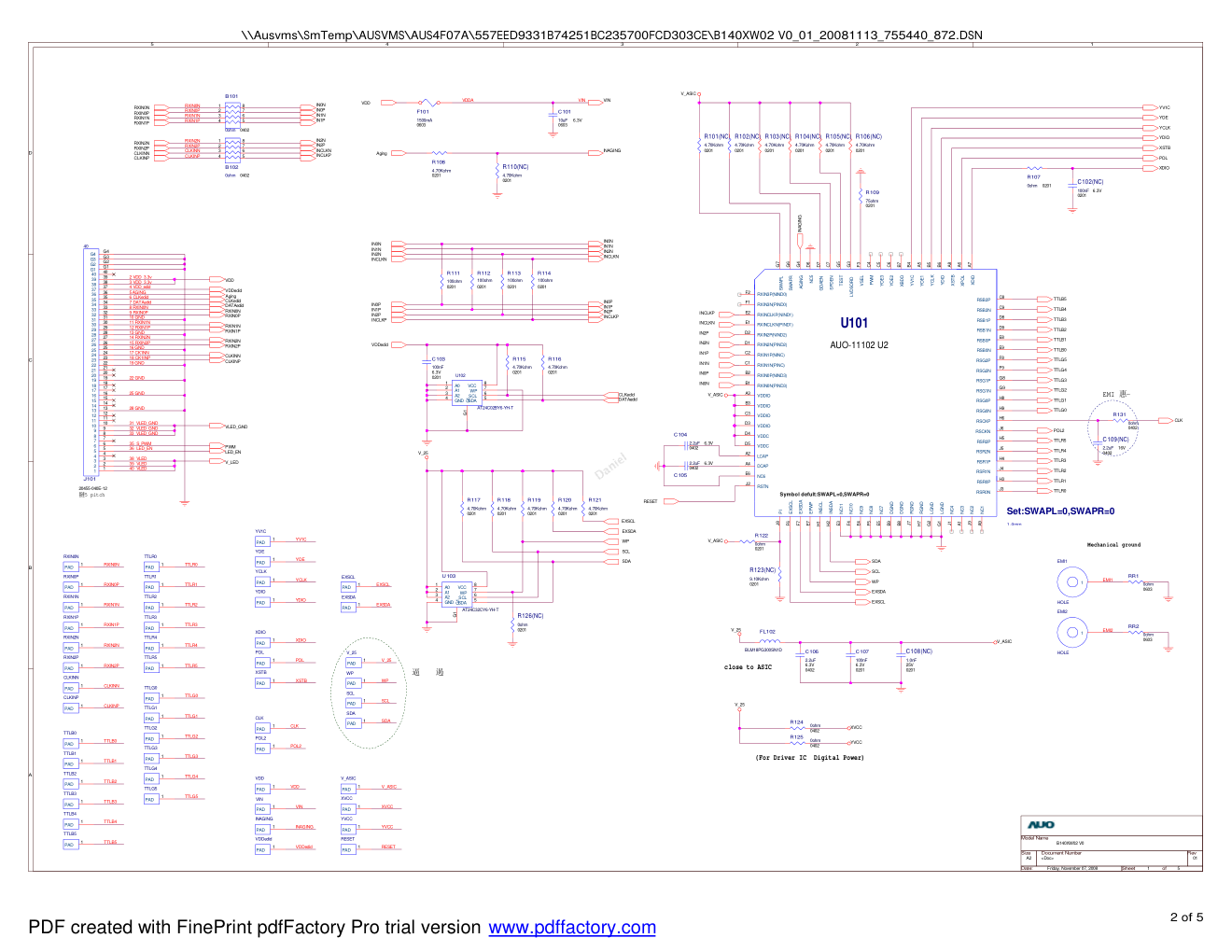Select the R101(NC) resistor label
Image resolution: width=1232 pixels, height=952 pixels.
717,136
